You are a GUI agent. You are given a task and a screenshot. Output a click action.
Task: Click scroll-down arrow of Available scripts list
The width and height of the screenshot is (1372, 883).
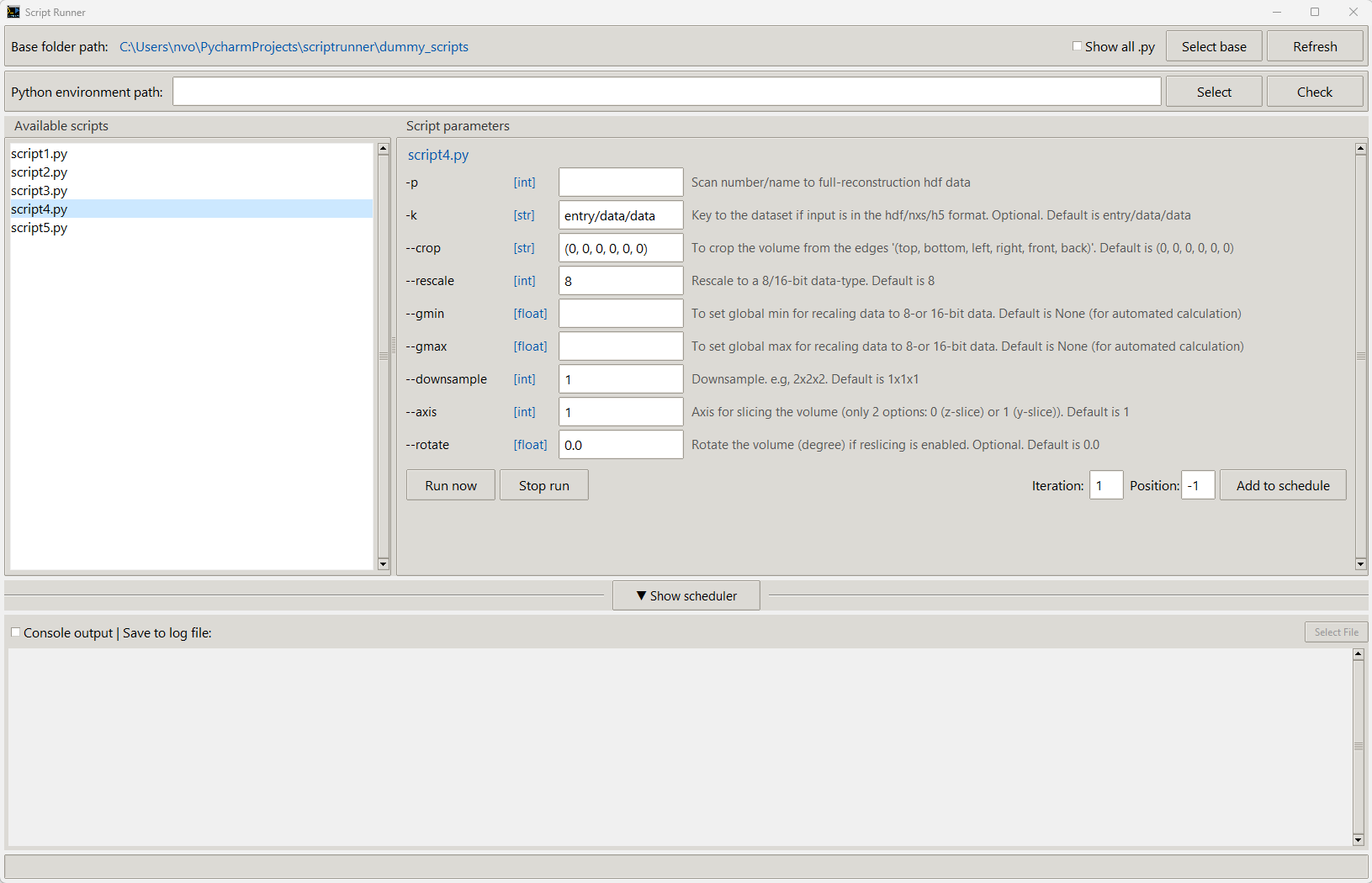point(384,564)
